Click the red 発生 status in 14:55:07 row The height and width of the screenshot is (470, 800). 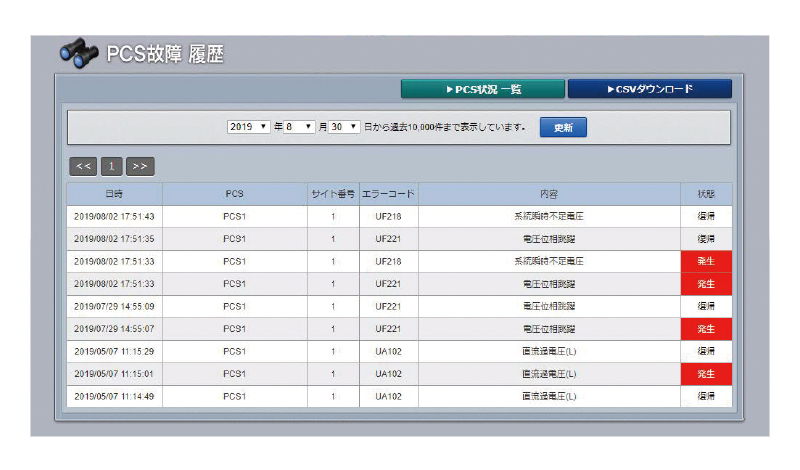click(x=706, y=329)
